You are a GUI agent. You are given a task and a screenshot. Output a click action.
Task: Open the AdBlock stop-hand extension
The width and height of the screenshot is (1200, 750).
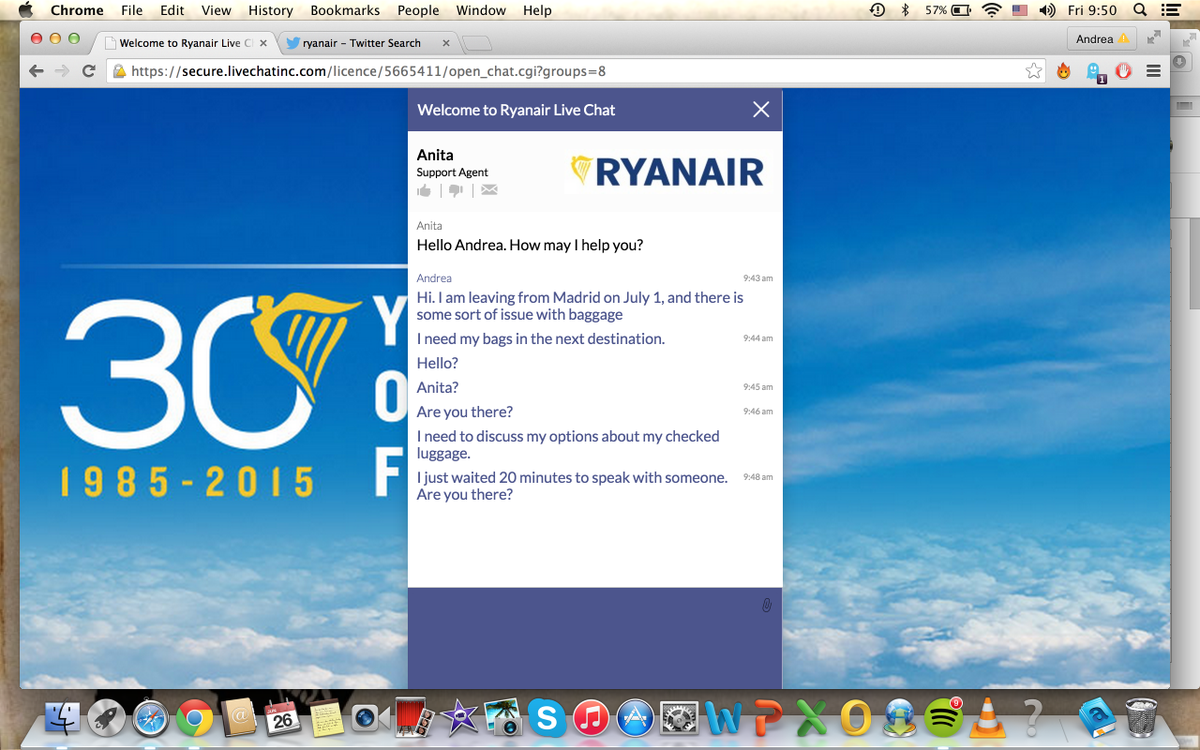click(x=1124, y=71)
